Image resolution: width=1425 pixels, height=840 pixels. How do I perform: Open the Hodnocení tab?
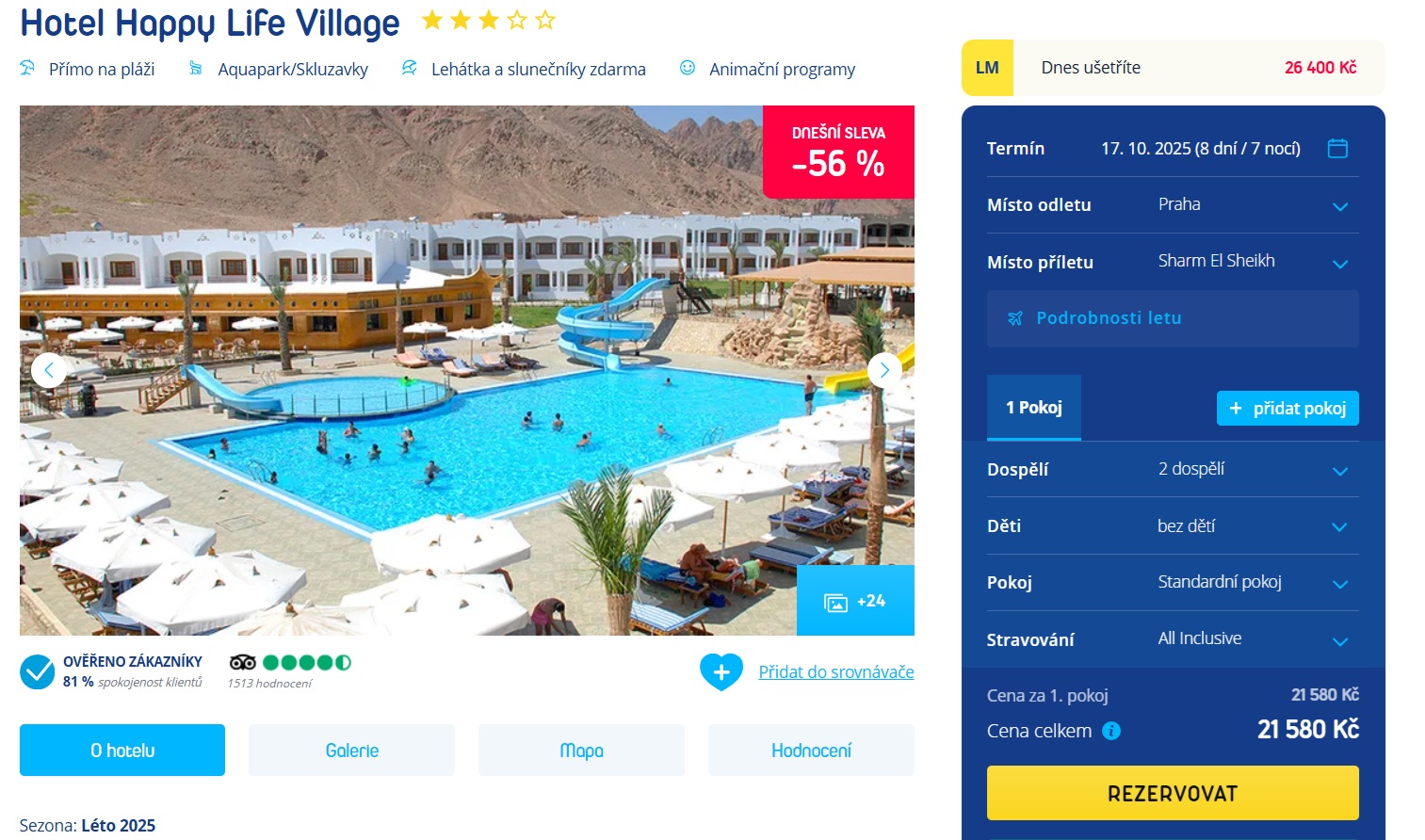pos(811,751)
